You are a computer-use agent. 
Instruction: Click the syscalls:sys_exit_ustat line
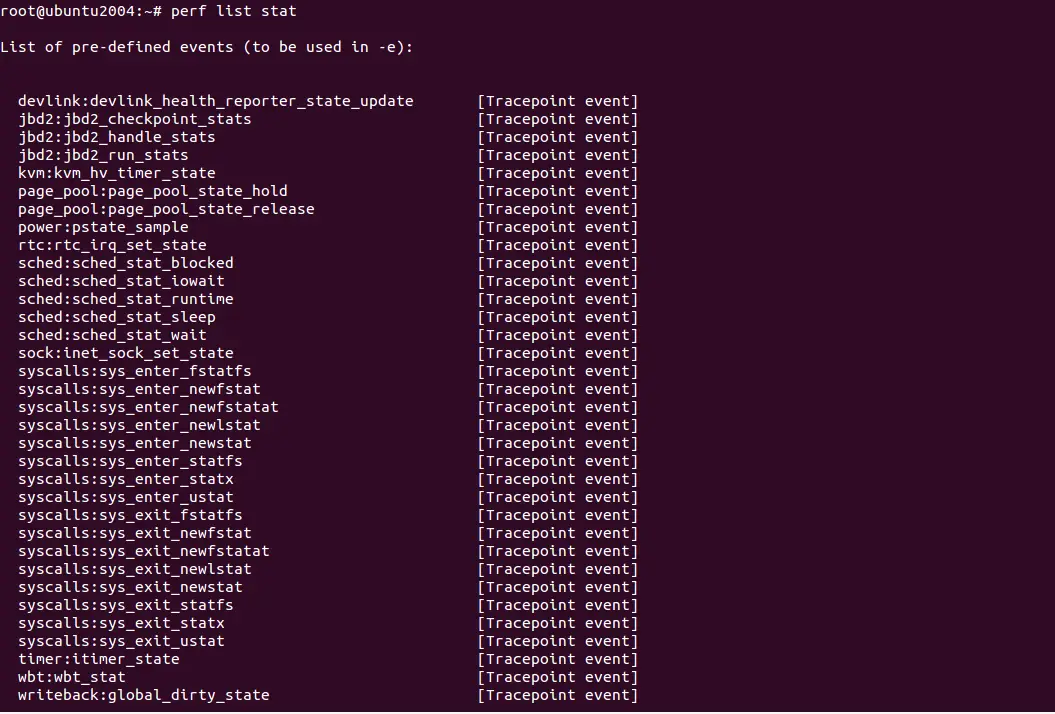click(121, 641)
